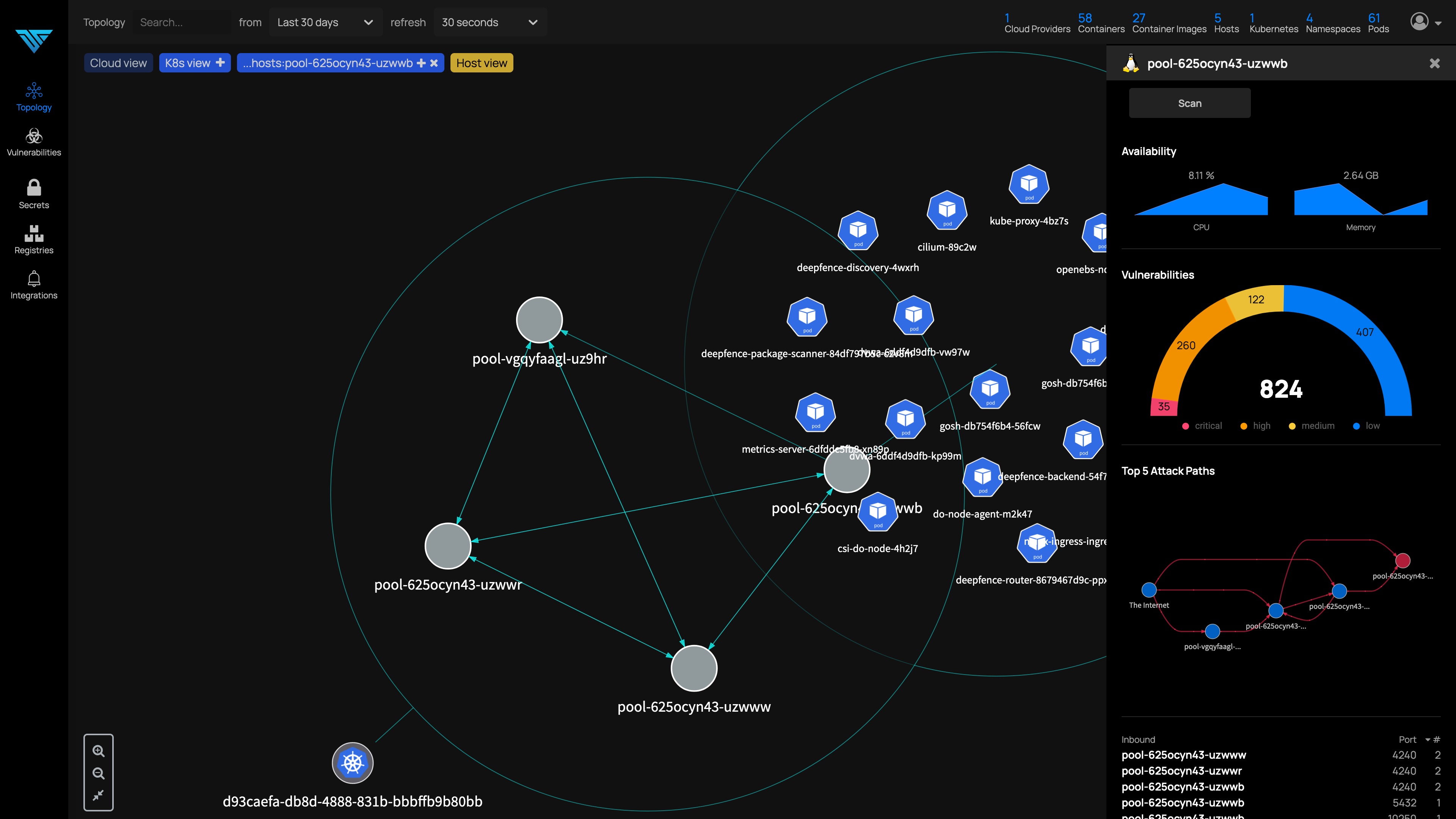
Task: Open the 4 Namespaces count
Action: (1333, 23)
